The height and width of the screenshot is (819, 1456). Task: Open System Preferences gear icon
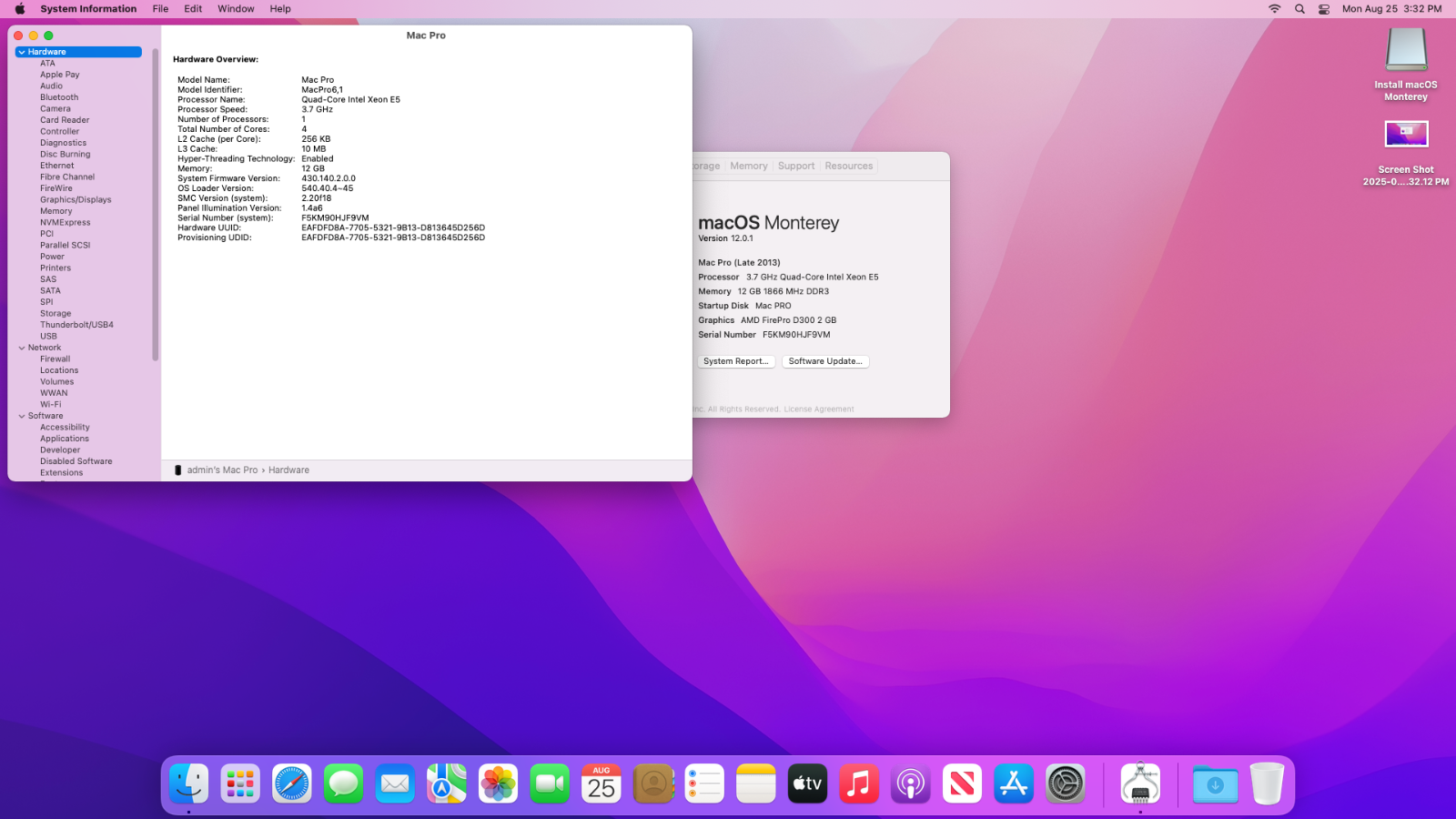1066,784
